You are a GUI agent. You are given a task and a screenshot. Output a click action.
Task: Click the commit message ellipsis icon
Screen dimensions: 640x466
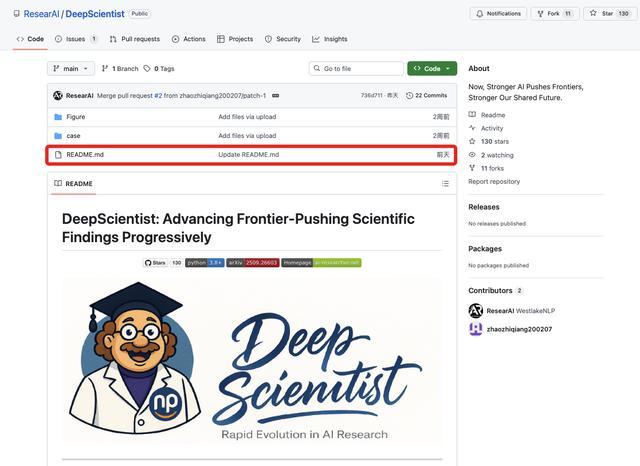[x=275, y=95]
